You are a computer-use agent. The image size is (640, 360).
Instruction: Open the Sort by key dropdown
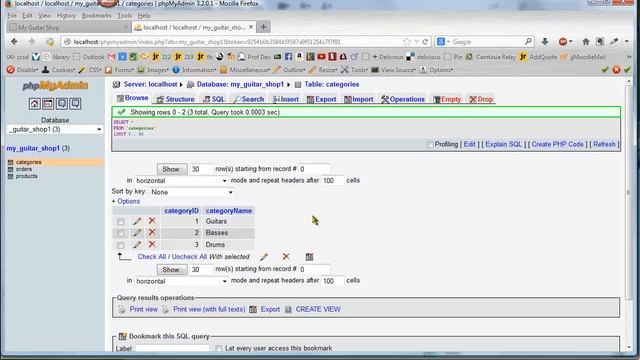(x=191, y=192)
